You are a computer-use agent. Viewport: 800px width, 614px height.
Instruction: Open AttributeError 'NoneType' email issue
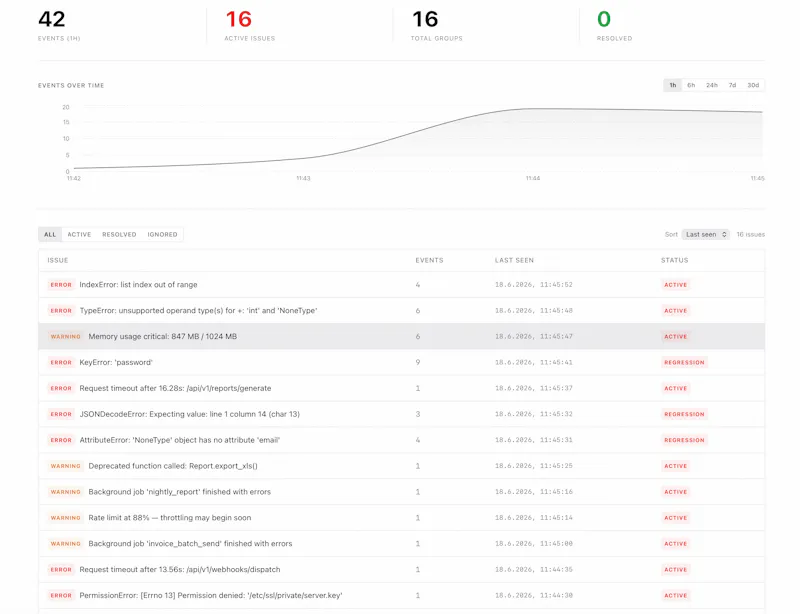click(x=401, y=440)
